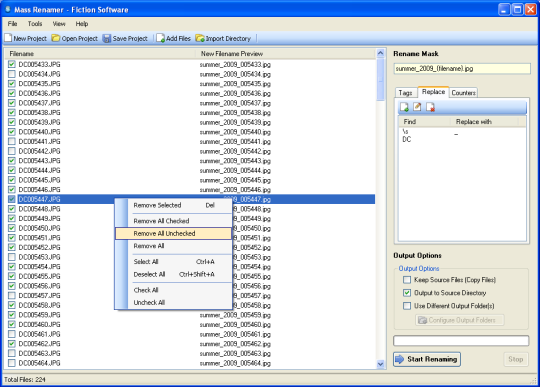
Task: Open the File menu
Action: [x=12, y=24]
